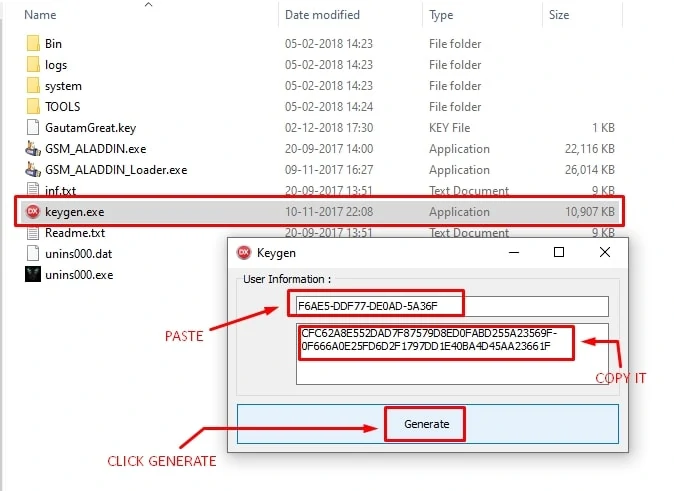Select the file name GSM_ALADDIN_Loader.exe
Image resolution: width=674 pixels, height=491 pixels.
(116, 170)
